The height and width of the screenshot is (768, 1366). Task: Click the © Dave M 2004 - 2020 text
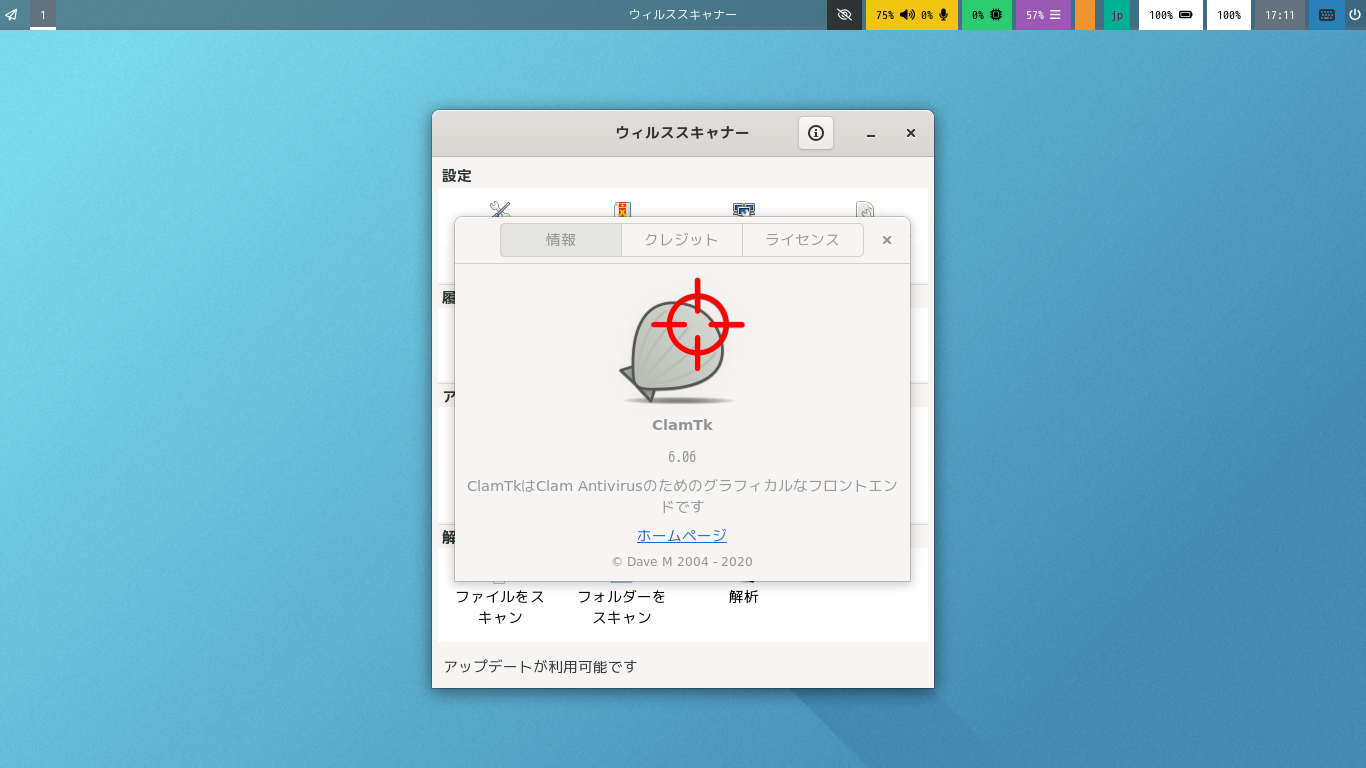[682, 562]
